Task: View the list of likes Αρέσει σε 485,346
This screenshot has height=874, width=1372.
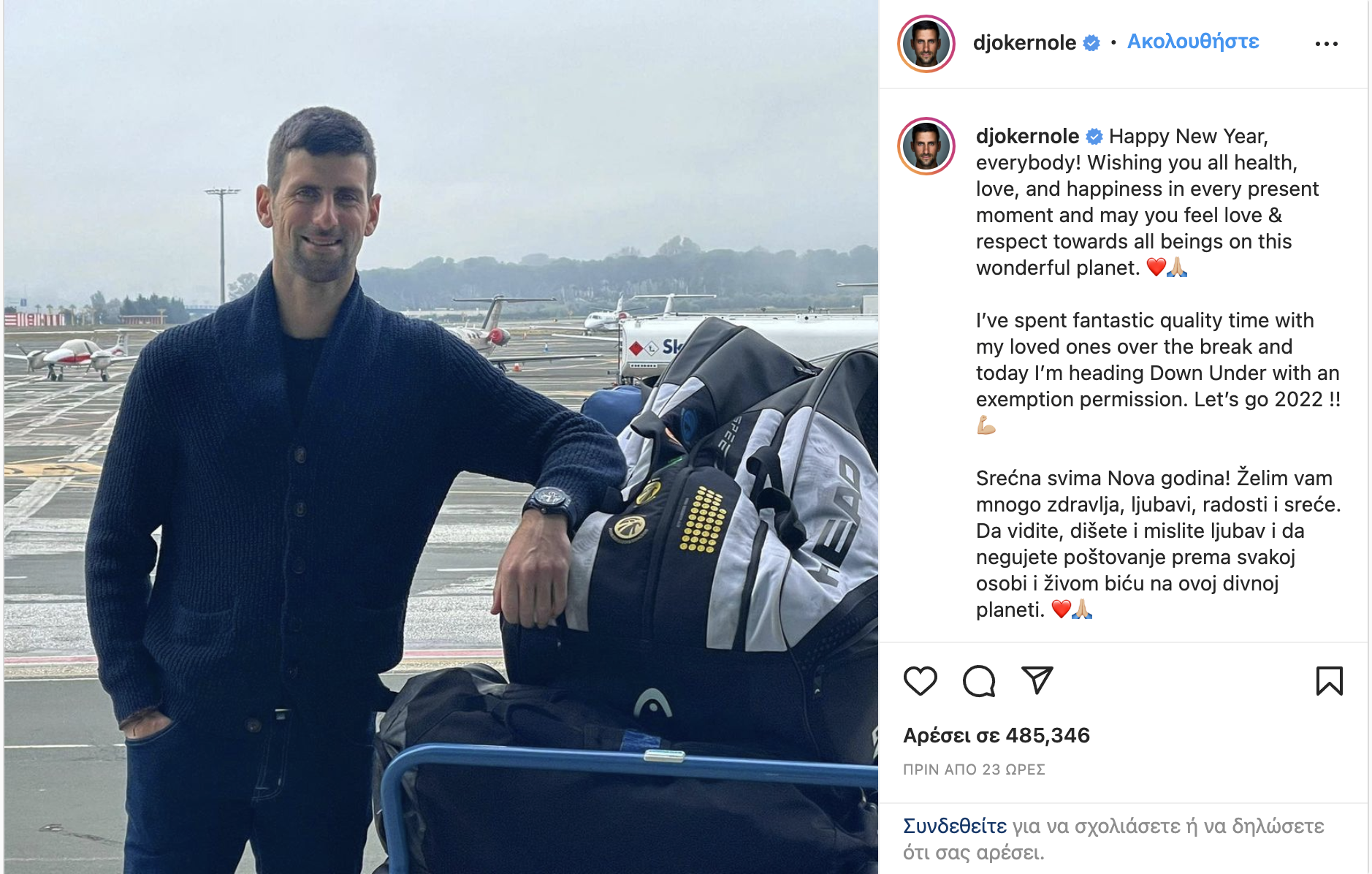Action: 996,735
